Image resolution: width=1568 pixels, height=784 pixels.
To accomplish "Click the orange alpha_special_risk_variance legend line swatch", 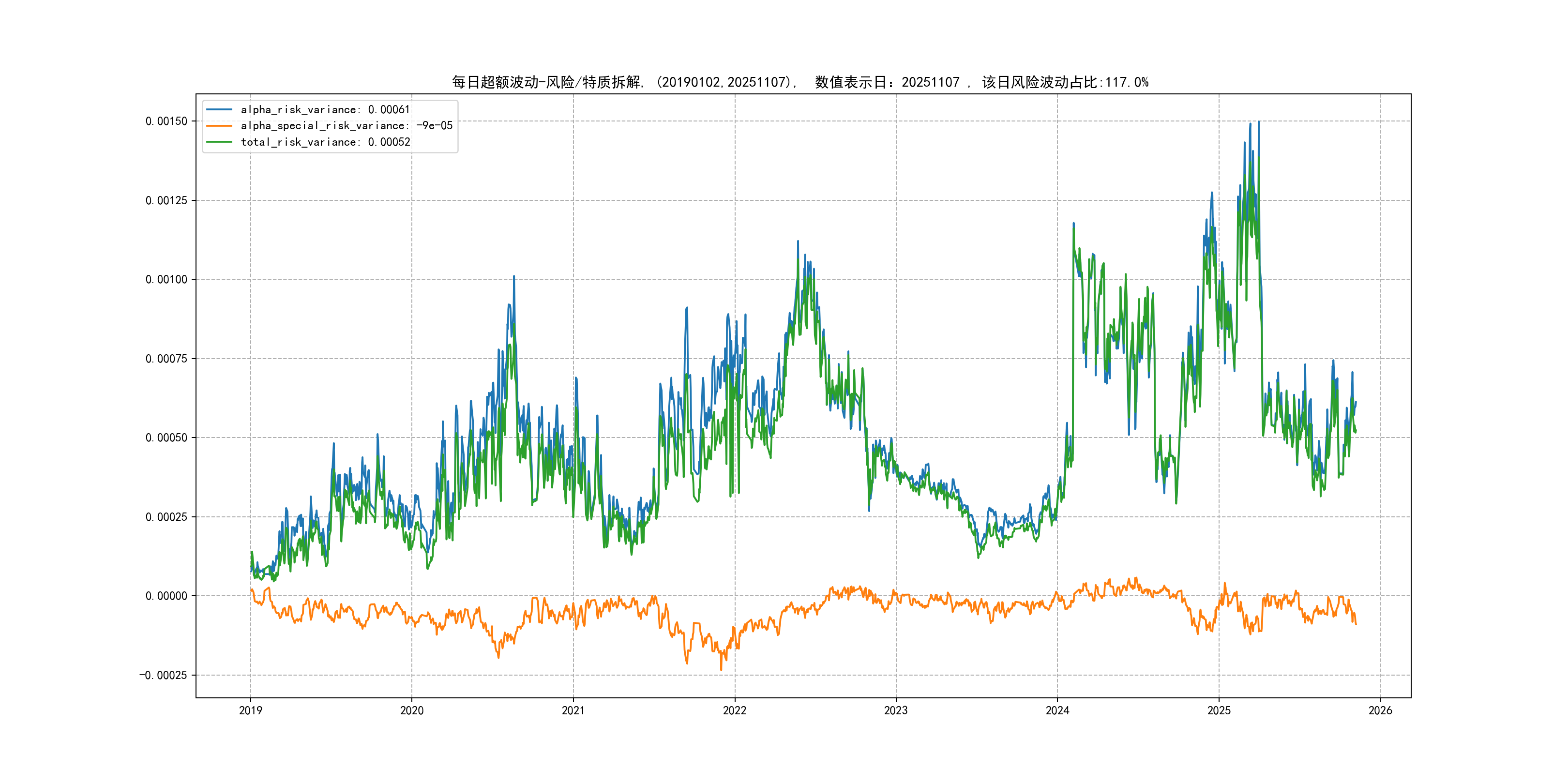I will click(219, 126).
